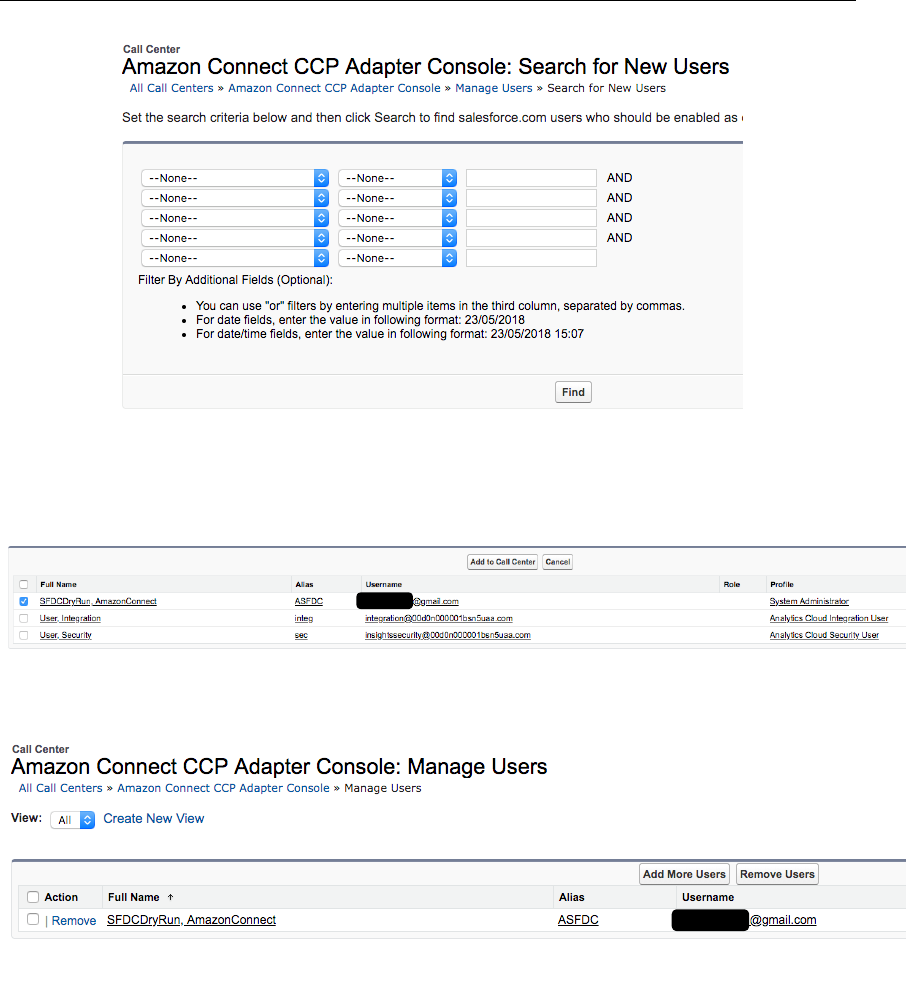Screen dimensions: 906x994
Task: Open Analytics Cloud Security User profile
Action: (x=824, y=635)
